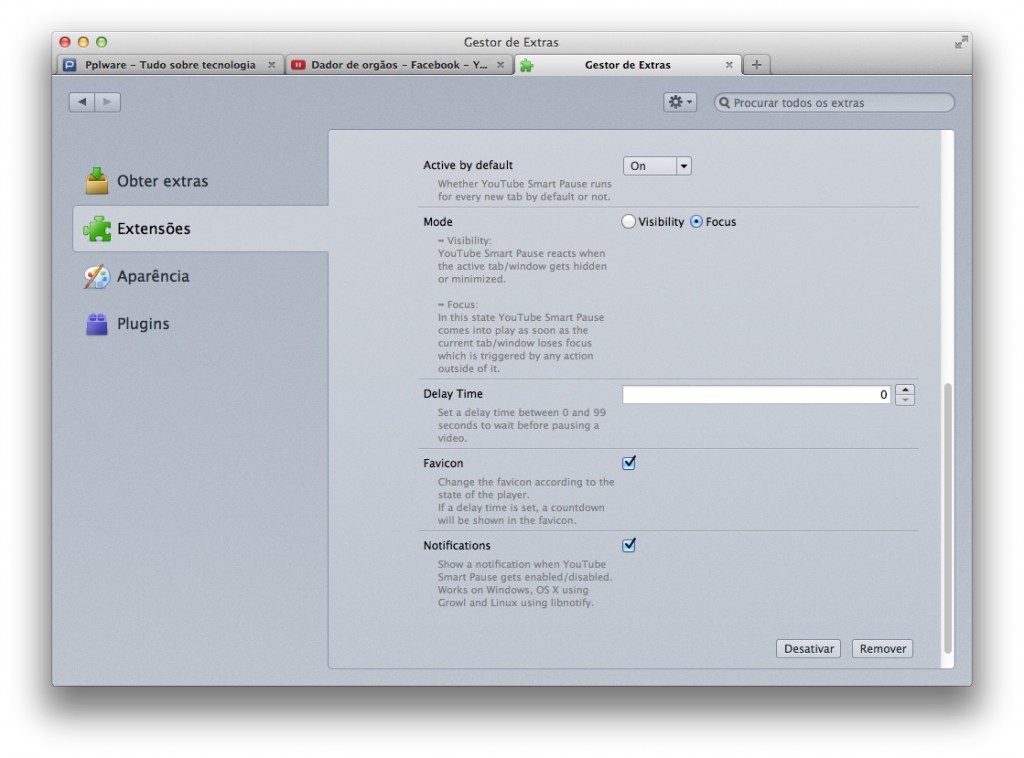The width and height of the screenshot is (1024, 758).
Task: Select the green puzzle Extensões icon
Action: [x=97, y=229]
